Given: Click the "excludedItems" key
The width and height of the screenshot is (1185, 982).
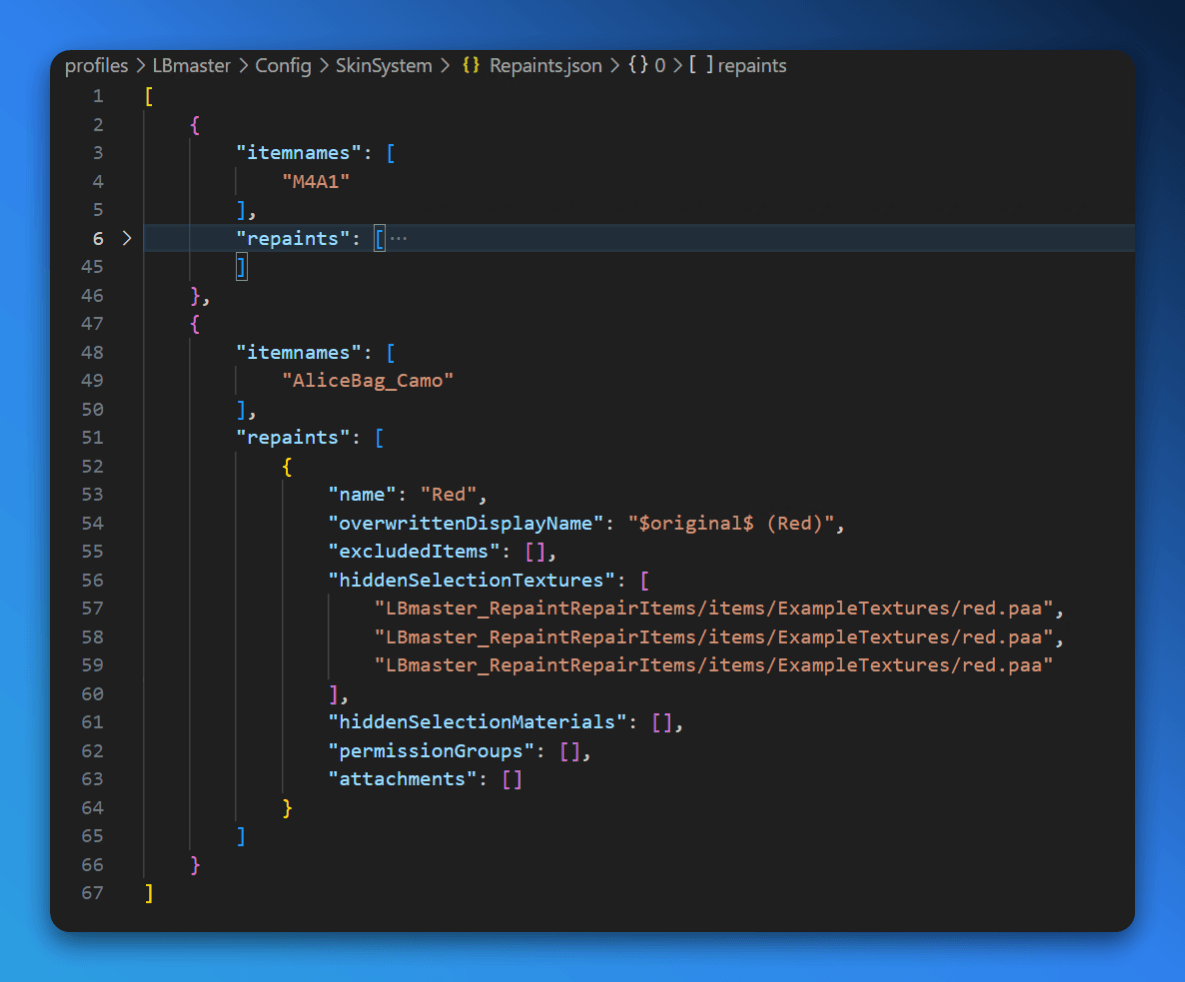Looking at the screenshot, I should click(414, 552).
